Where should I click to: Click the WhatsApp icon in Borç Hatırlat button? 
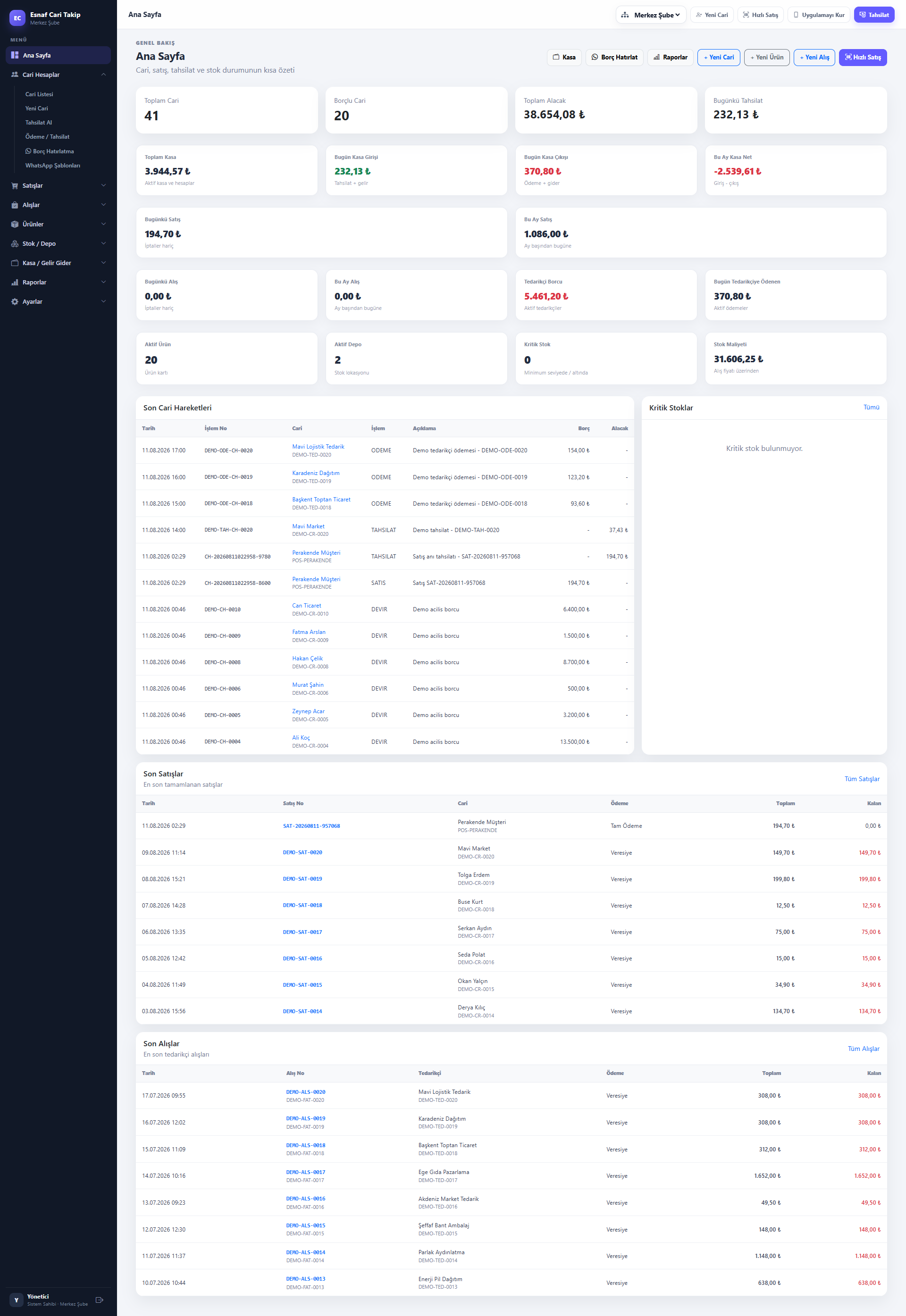click(x=595, y=58)
